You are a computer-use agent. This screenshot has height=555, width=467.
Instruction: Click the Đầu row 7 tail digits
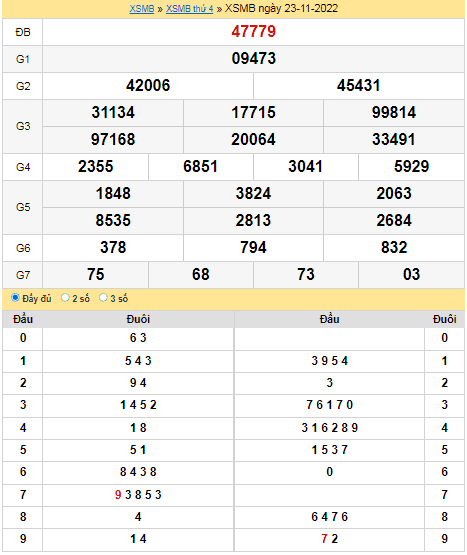click(x=138, y=494)
